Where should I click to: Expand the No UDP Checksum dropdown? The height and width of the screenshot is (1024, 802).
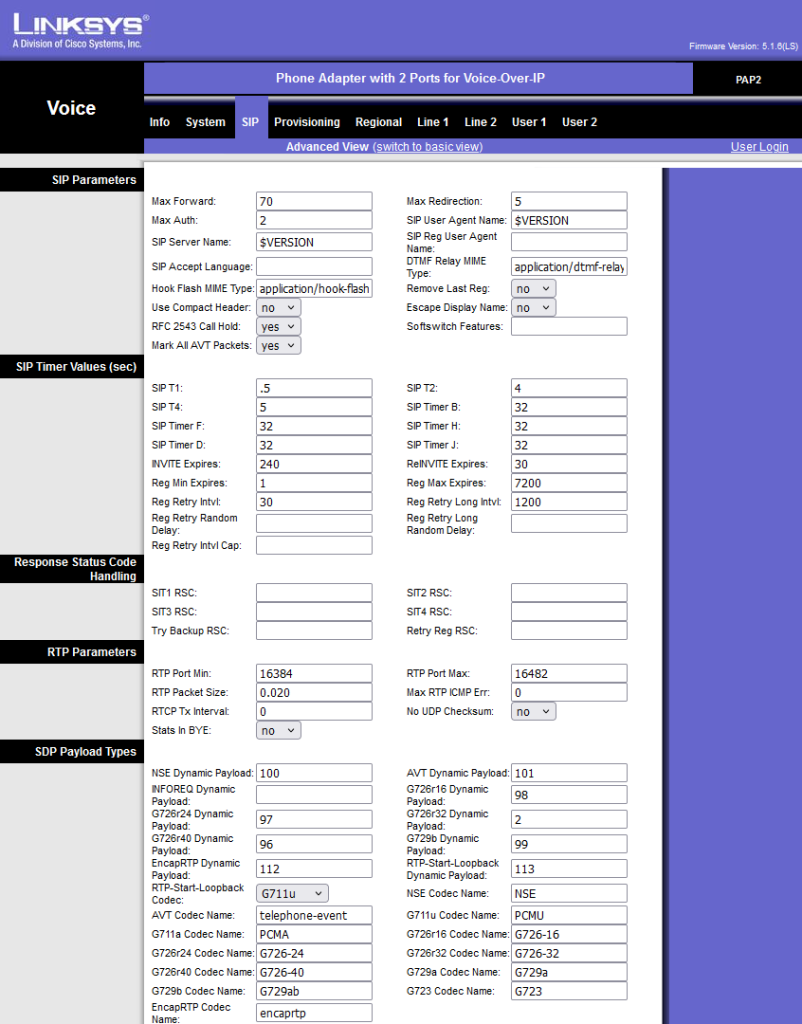point(533,712)
